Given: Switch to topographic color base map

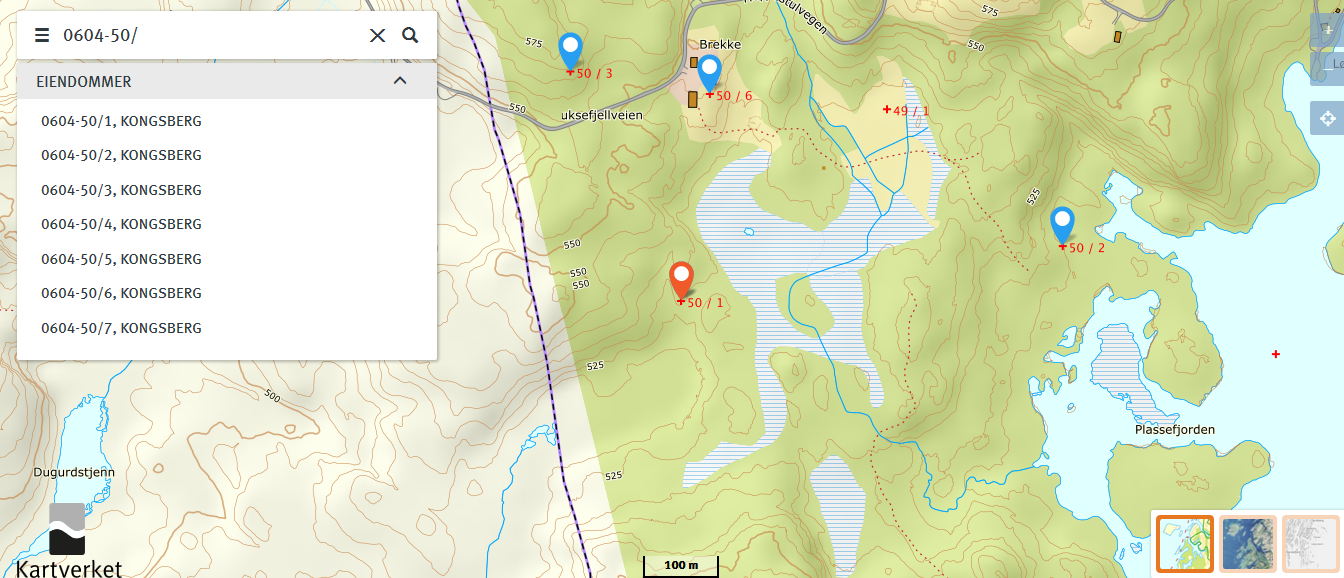Looking at the screenshot, I should 1185,544.
